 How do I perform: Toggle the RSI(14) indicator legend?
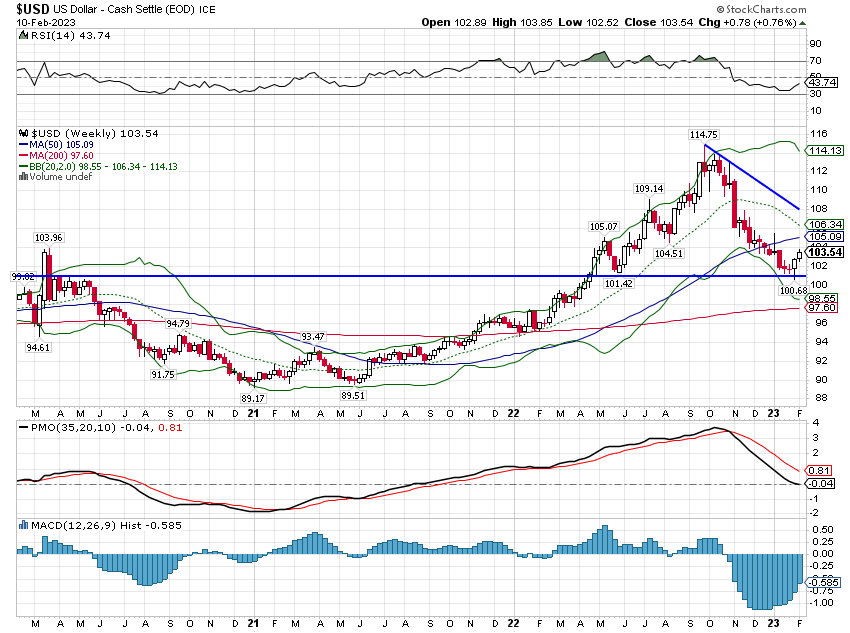point(55,37)
